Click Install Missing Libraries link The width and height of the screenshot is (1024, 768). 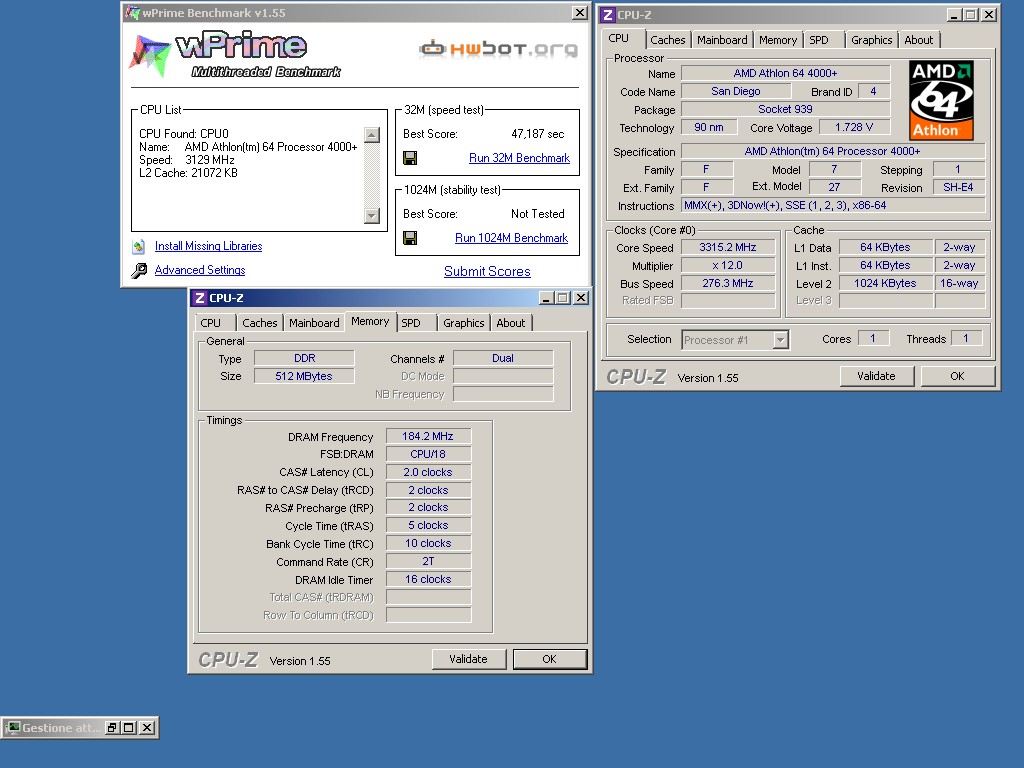(208, 246)
